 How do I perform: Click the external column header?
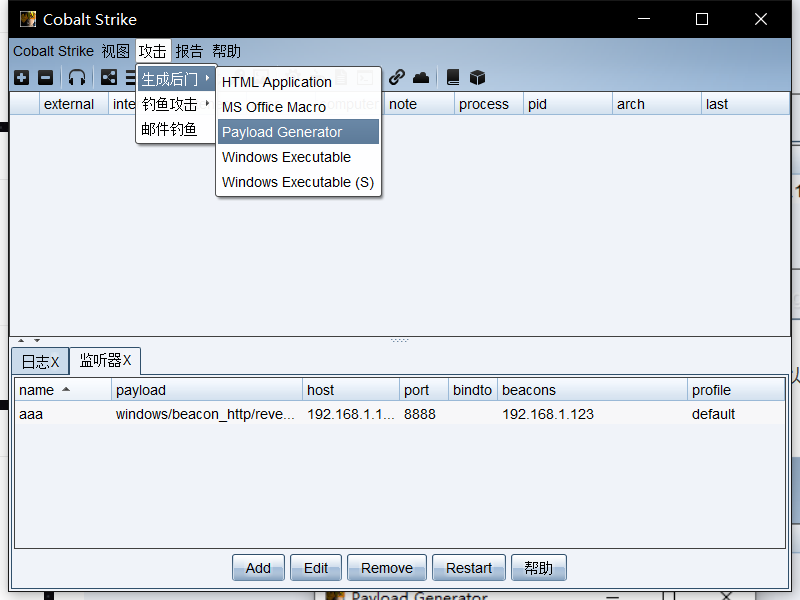click(x=73, y=104)
